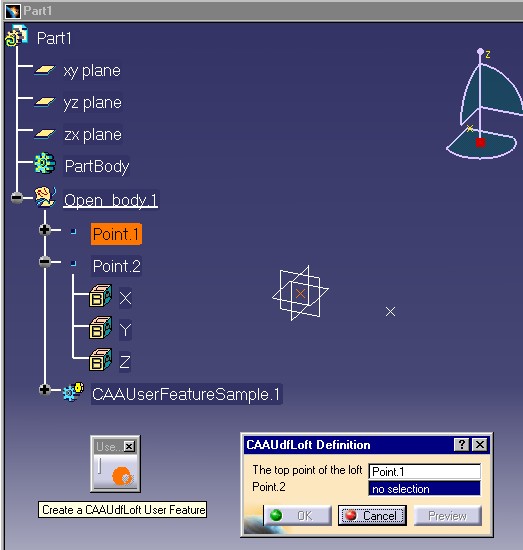This screenshot has width=523, height=550.
Task: Click the Part1 root document icon
Action: (16, 35)
